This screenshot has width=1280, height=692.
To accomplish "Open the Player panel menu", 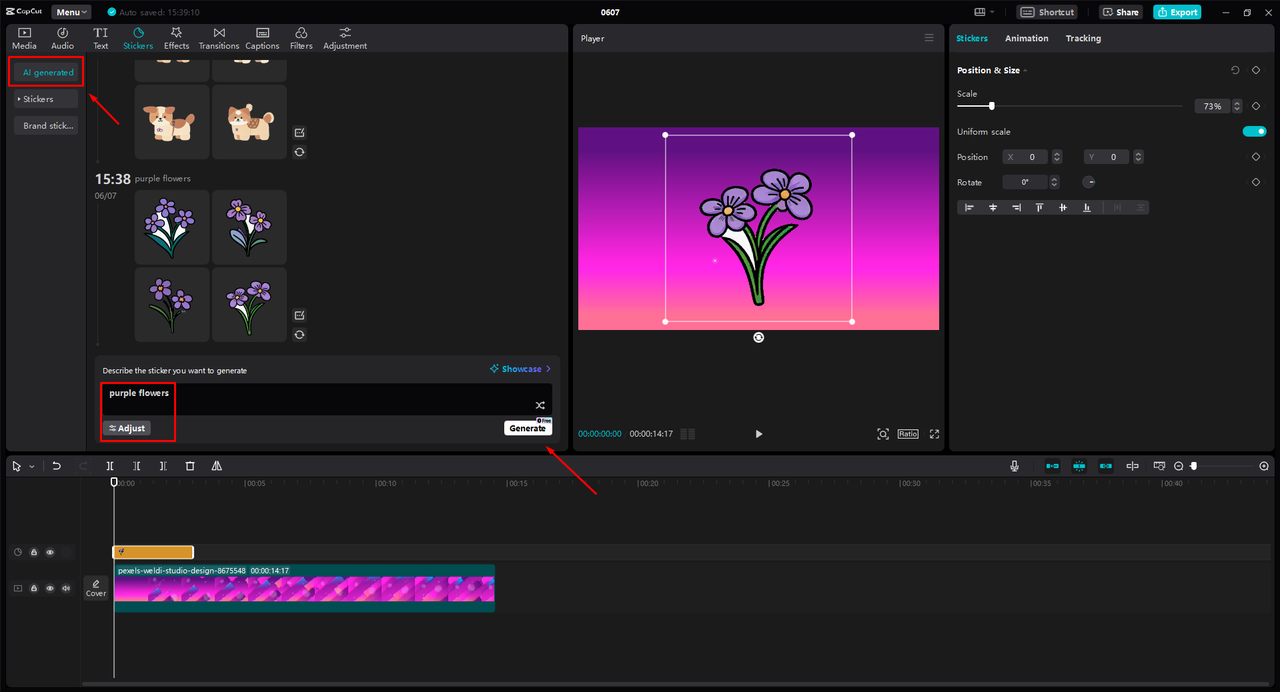I will tap(929, 38).
